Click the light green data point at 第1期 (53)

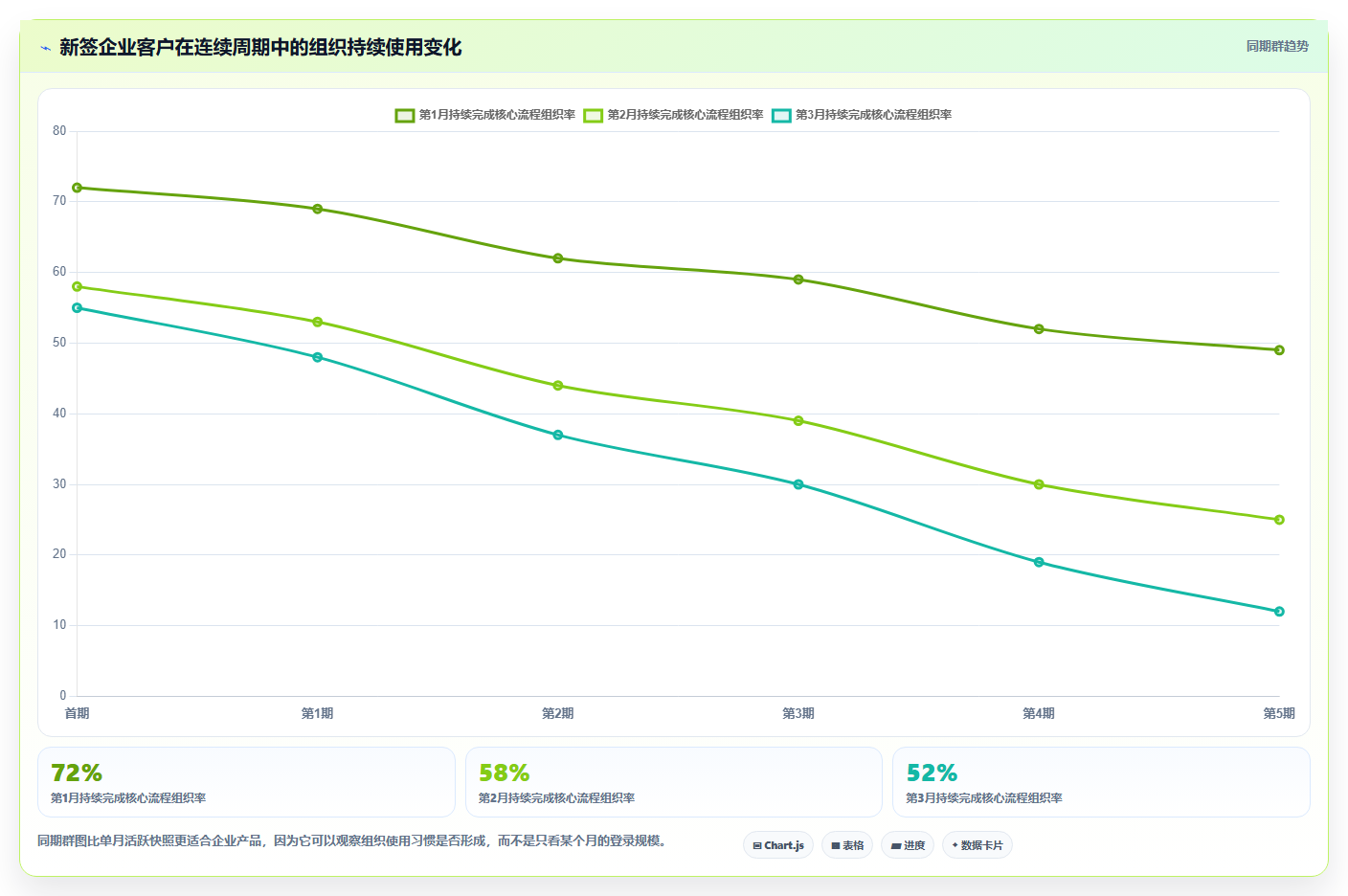[x=318, y=322]
